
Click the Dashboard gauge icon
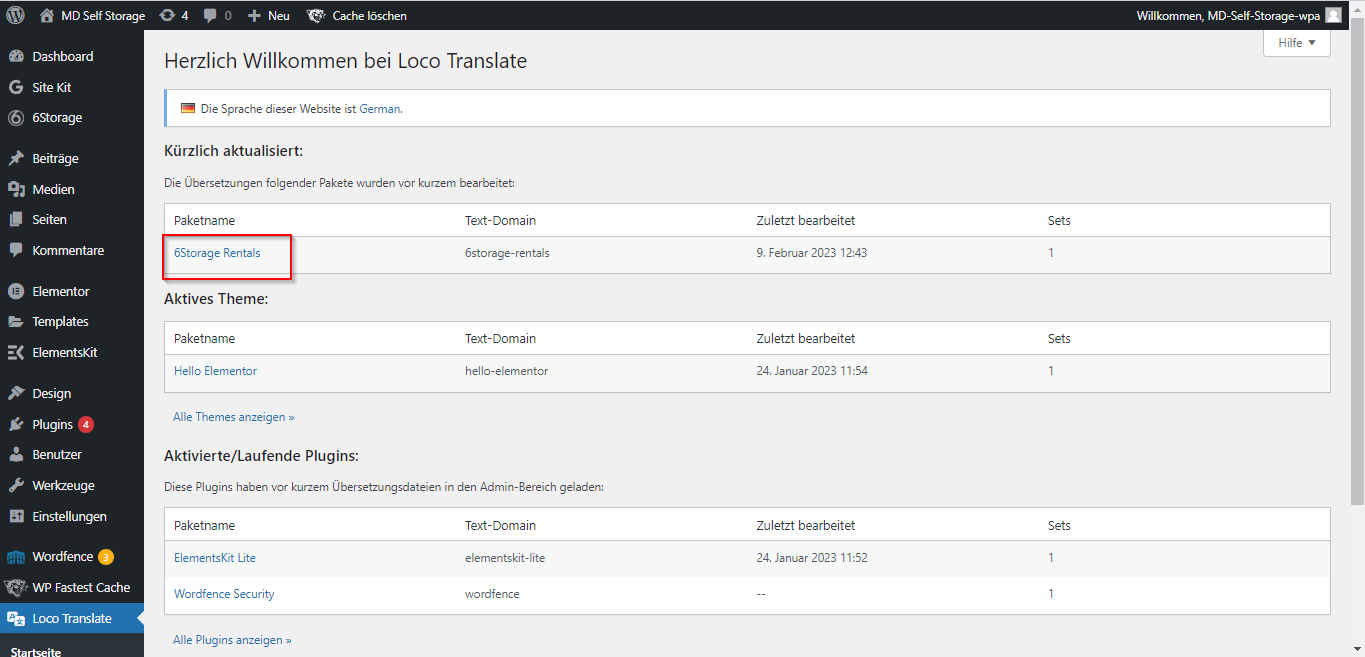pyautogui.click(x=16, y=56)
